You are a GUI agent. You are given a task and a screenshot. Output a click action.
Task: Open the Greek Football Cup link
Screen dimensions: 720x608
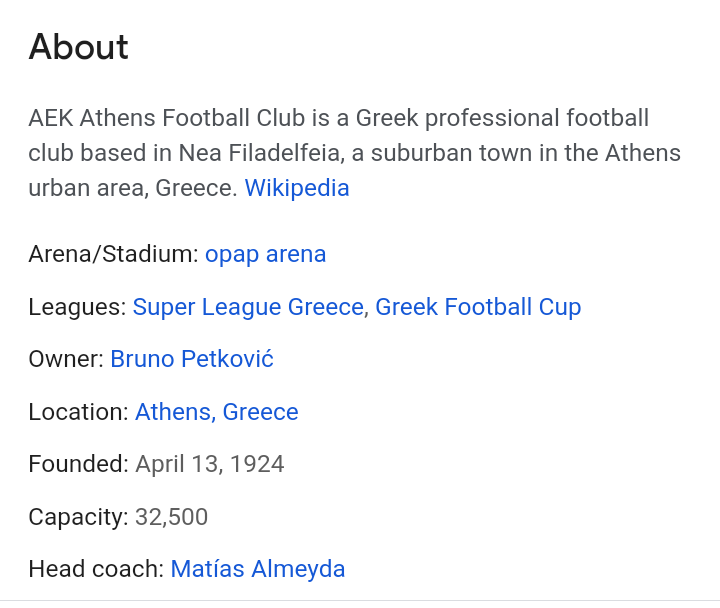pyautogui.click(x=478, y=307)
